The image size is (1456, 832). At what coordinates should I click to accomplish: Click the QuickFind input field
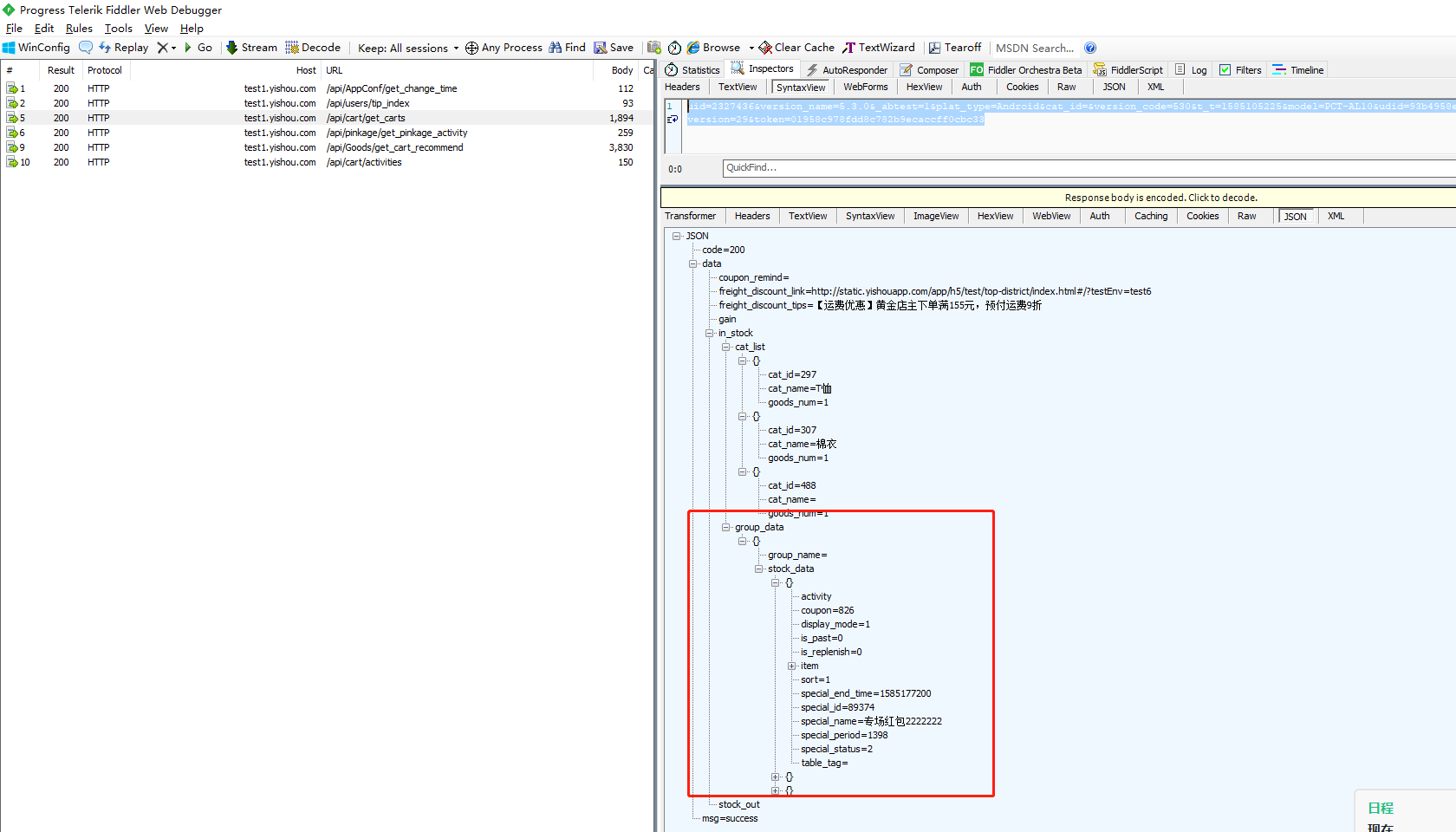(1089, 168)
